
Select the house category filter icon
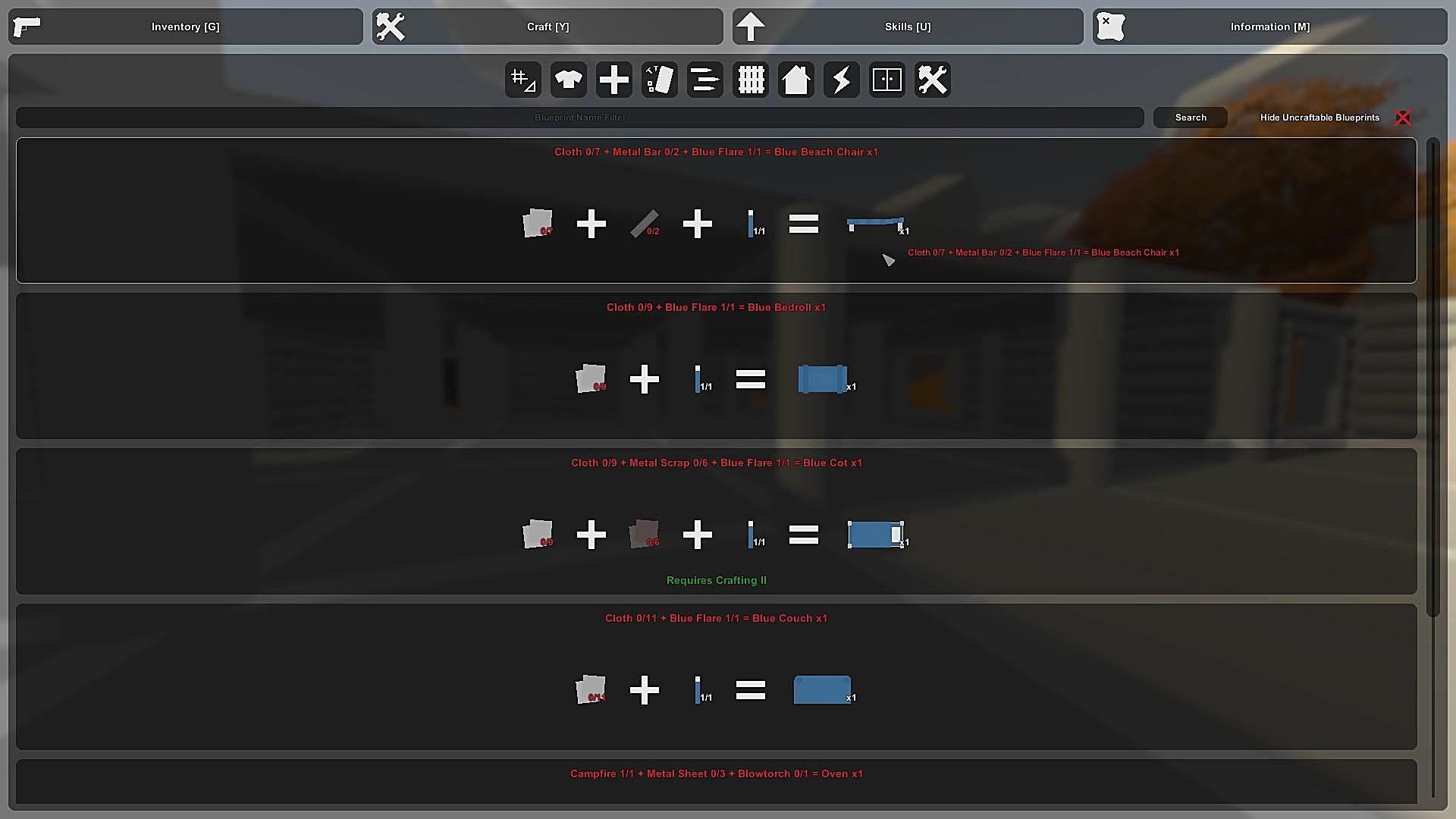796,79
